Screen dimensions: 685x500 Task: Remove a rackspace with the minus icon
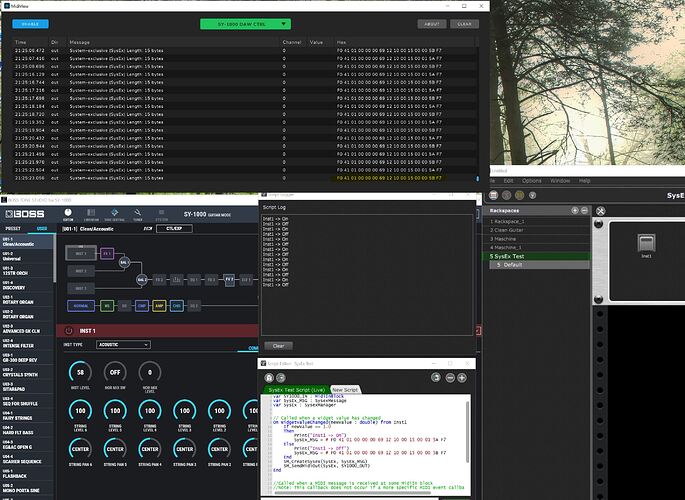click(584, 210)
